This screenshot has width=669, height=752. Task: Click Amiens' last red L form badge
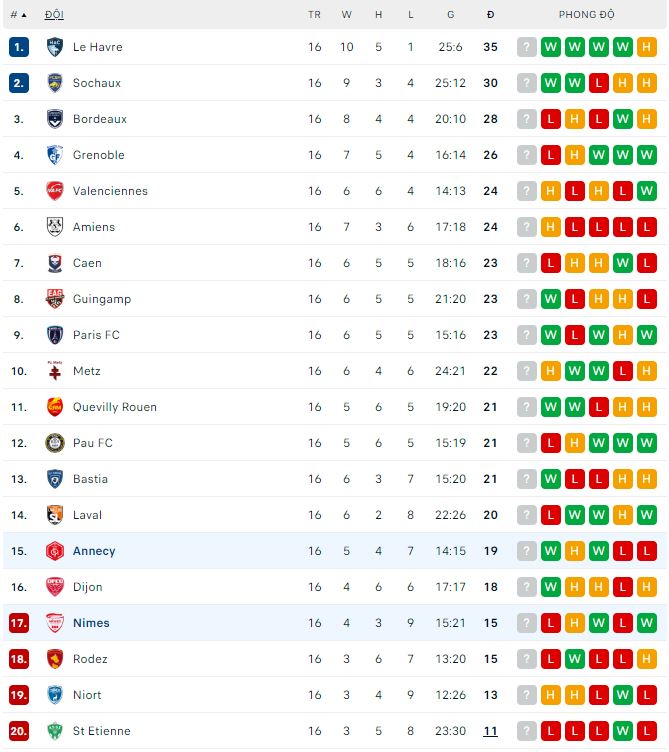646,227
